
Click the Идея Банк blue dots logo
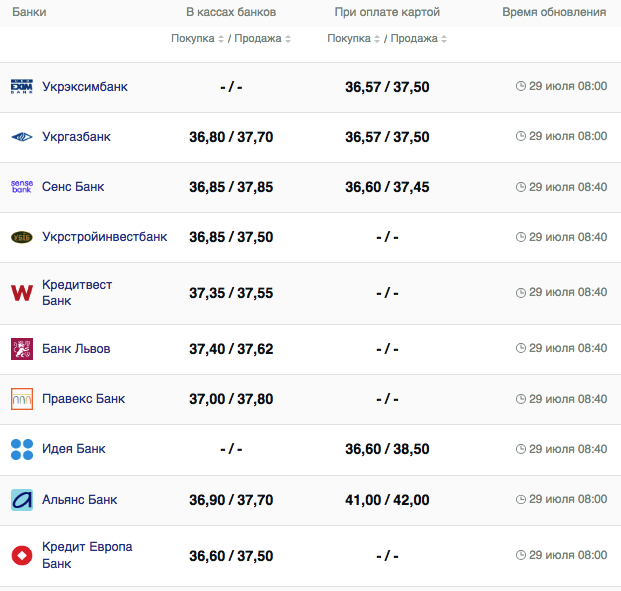tap(22, 449)
